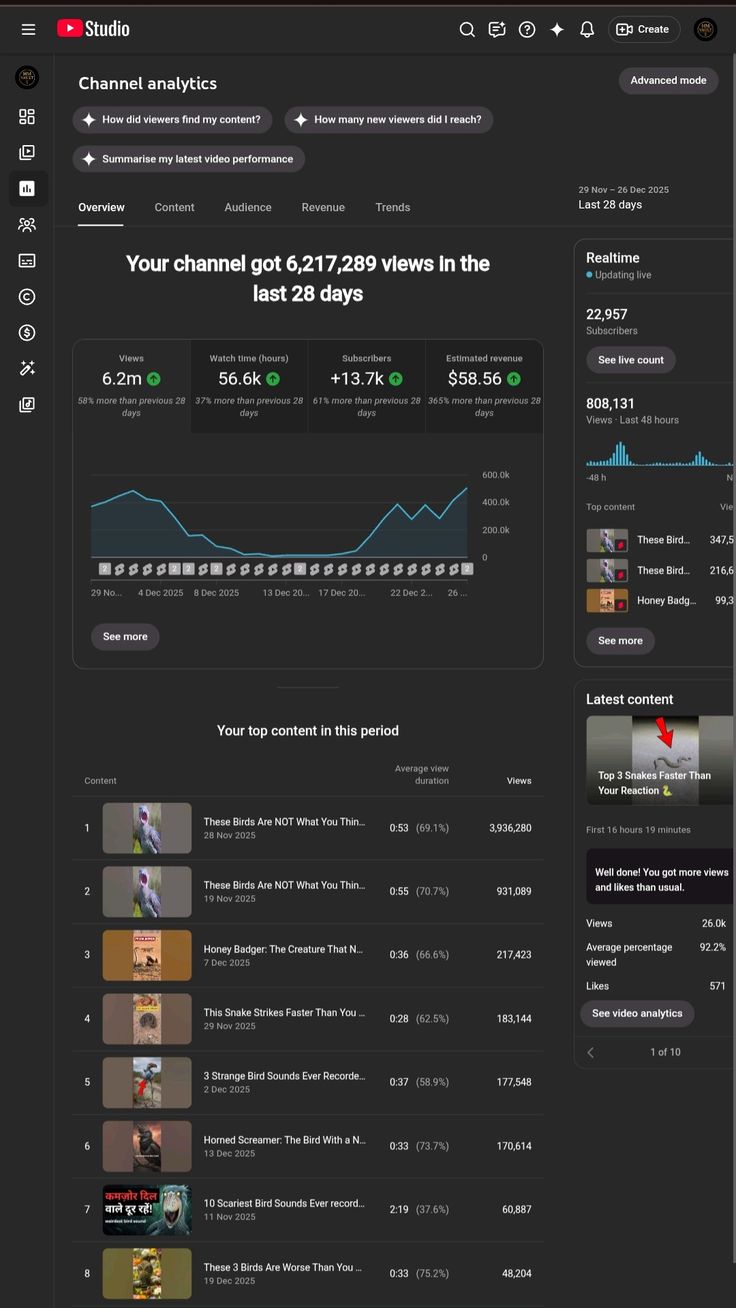This screenshot has width=736, height=1308.
Task: Click the Create button
Action: point(643,30)
